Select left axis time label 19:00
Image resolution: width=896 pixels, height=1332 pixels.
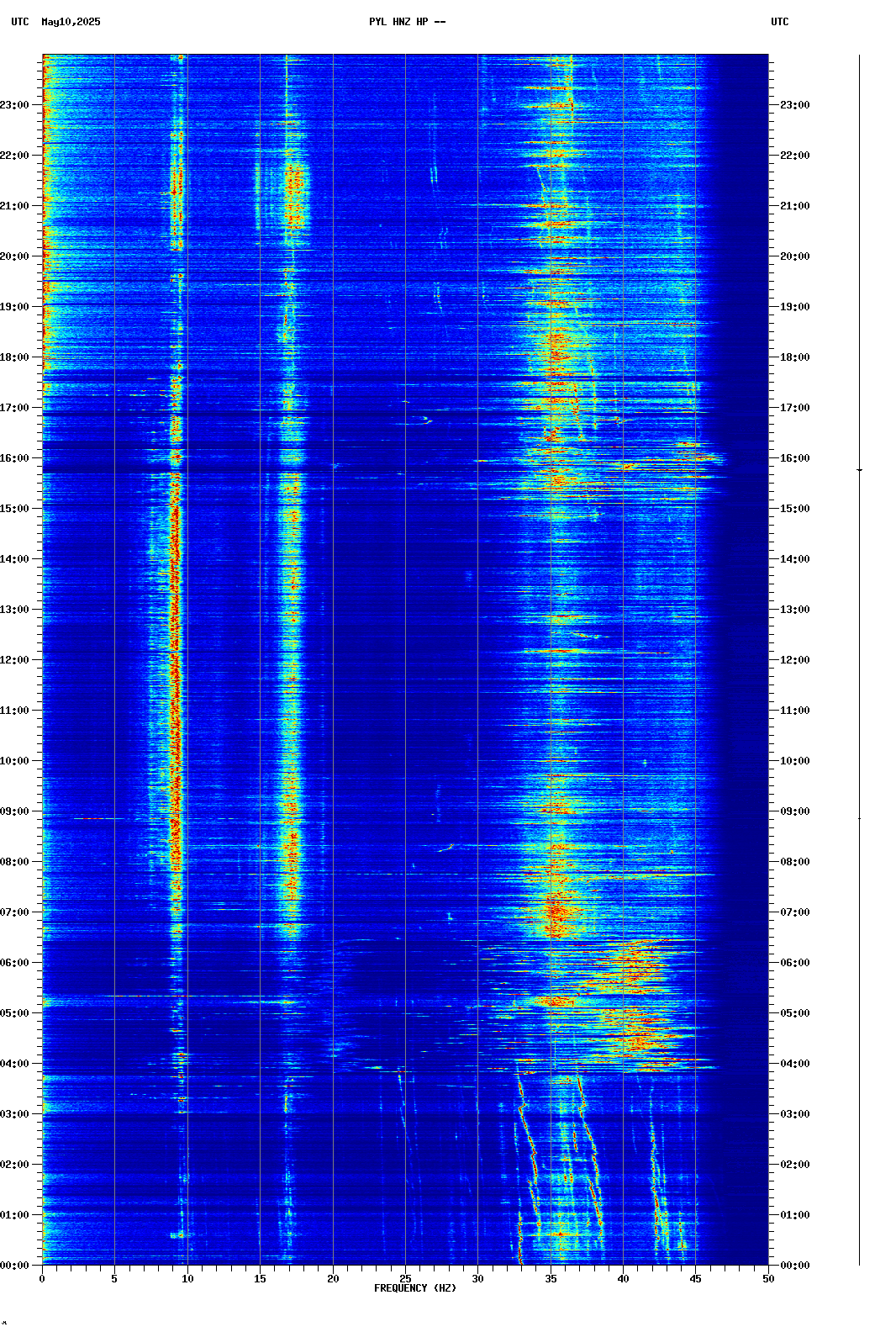click(14, 307)
